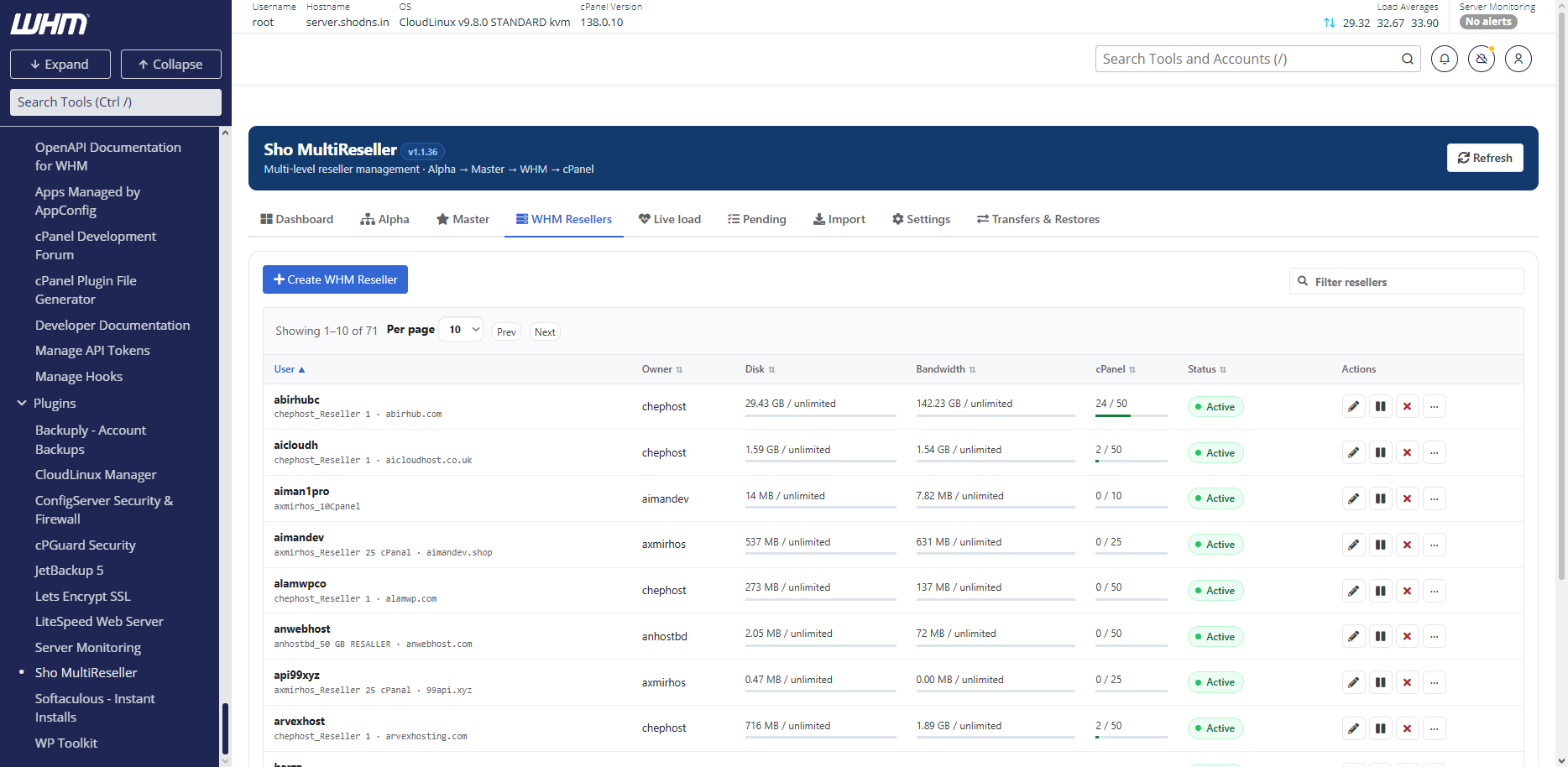Sort the table by Bandwidth column
Image resolution: width=1568 pixels, height=767 pixels.
pos(946,369)
